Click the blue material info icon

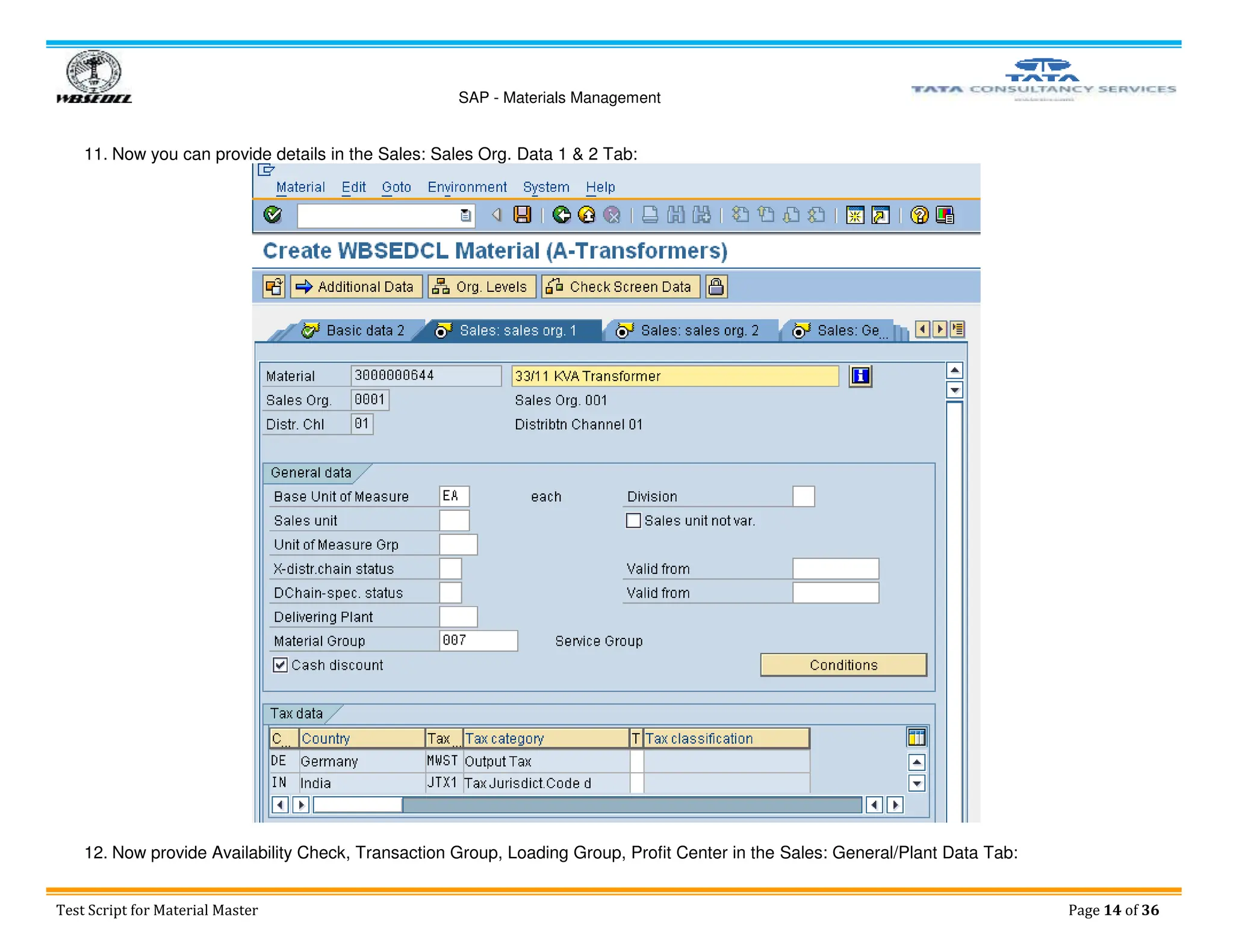(860, 376)
